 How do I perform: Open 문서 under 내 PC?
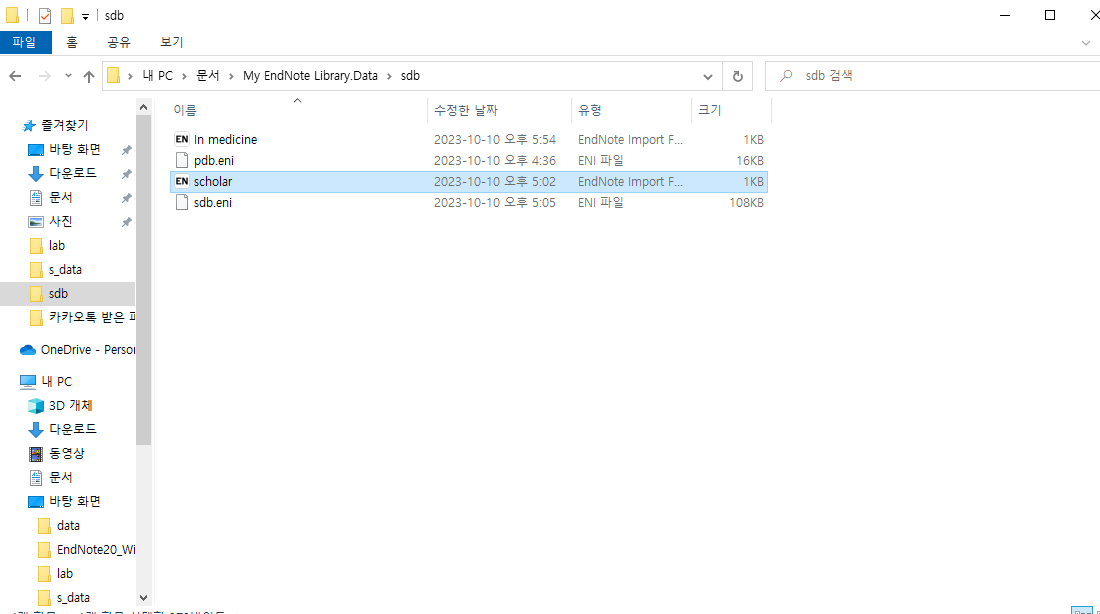(60, 477)
